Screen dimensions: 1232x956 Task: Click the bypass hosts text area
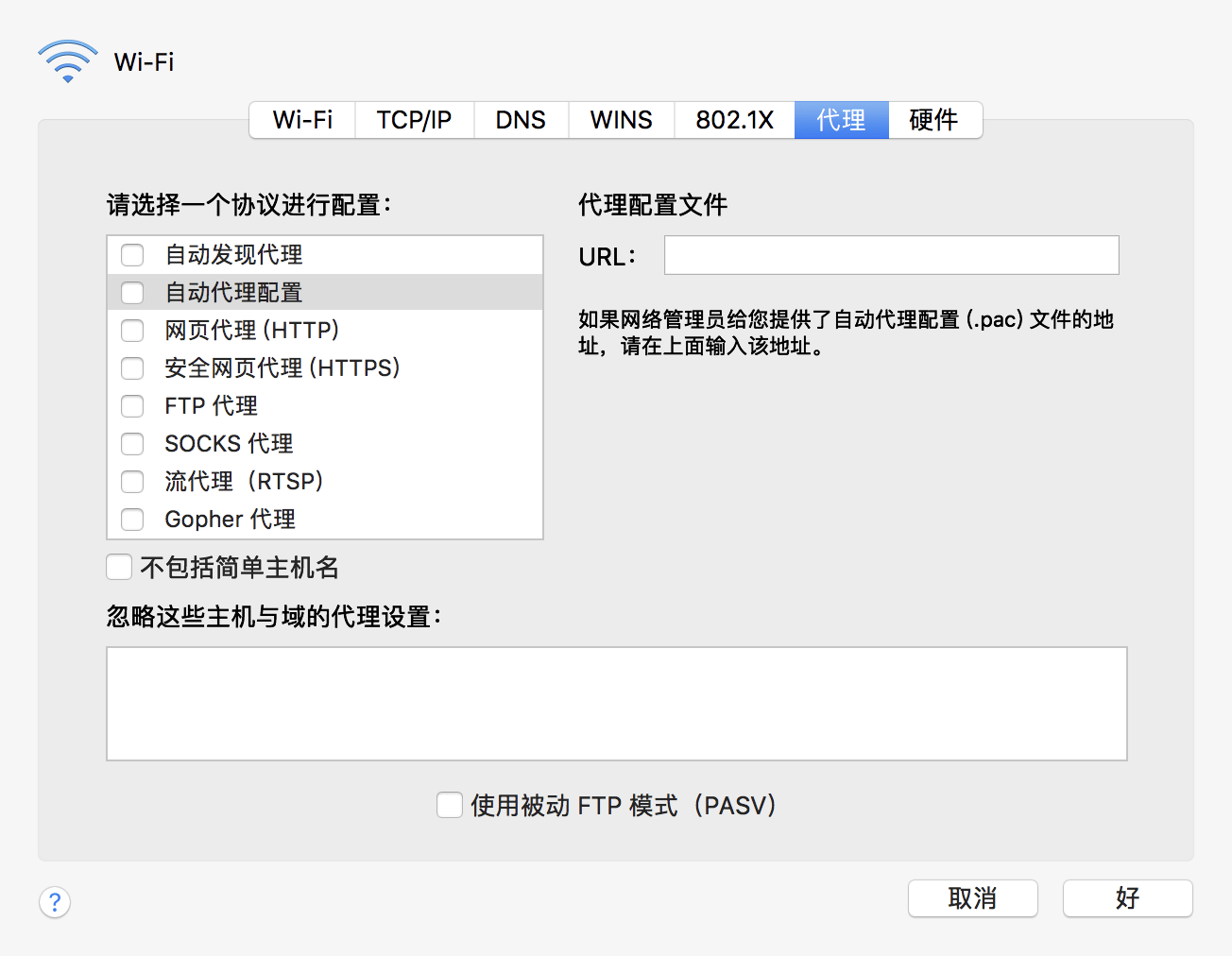click(616, 704)
